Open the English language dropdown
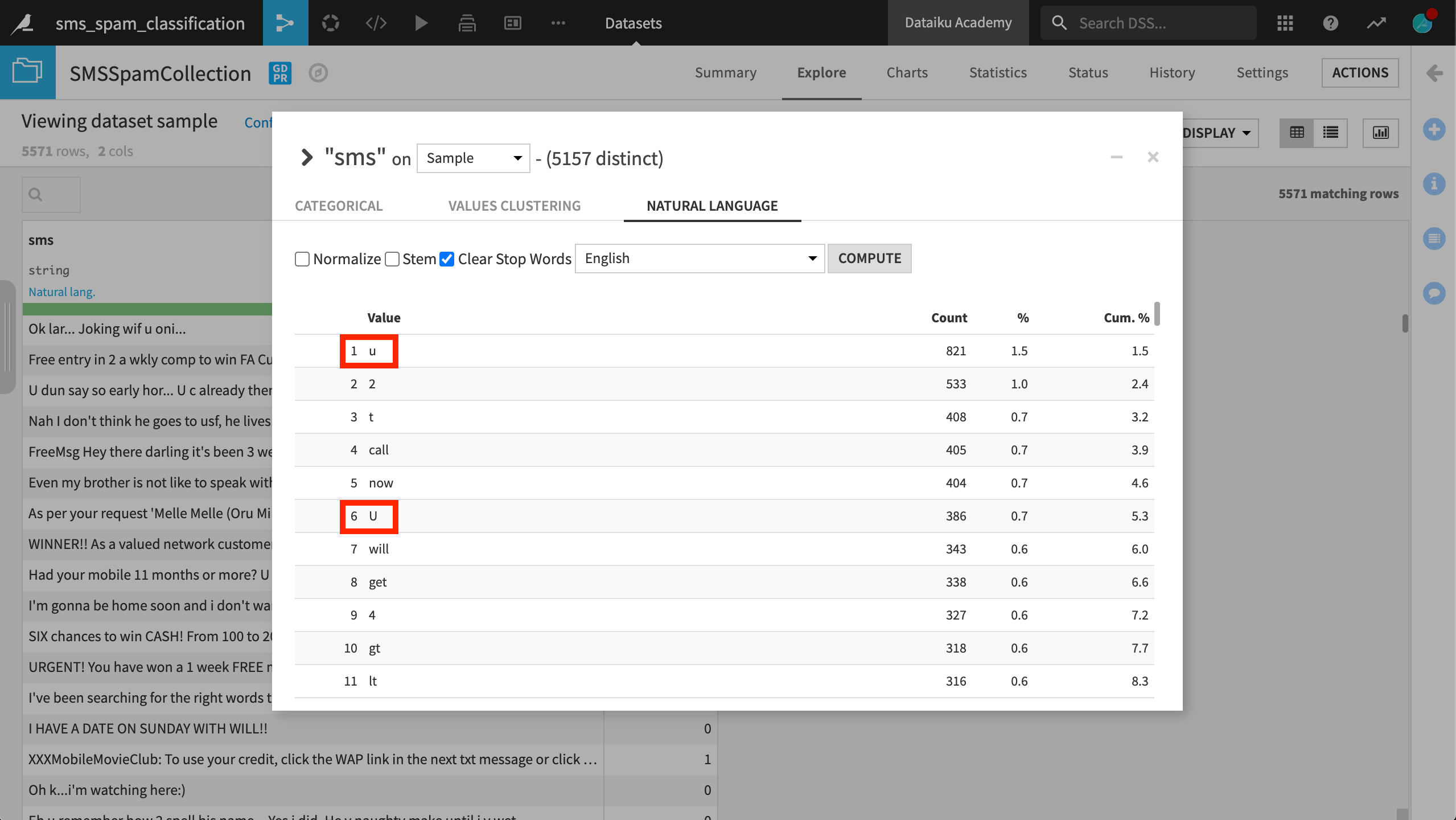This screenshot has height=820, width=1456. pyautogui.click(x=700, y=259)
